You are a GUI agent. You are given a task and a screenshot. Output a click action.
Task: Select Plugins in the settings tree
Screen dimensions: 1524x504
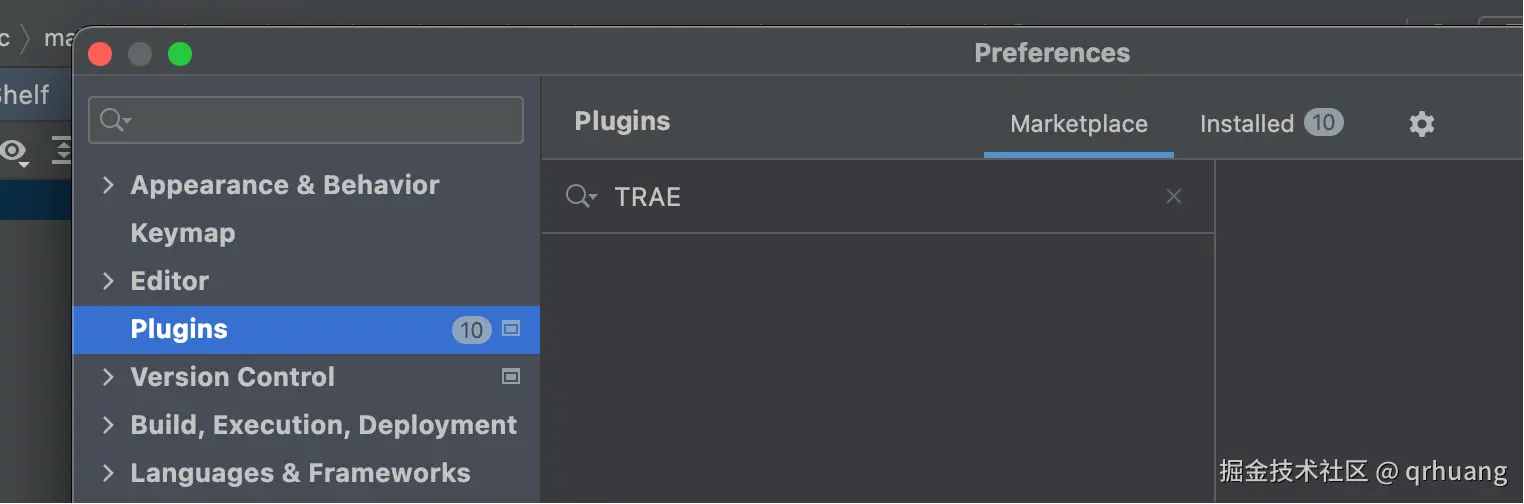[x=179, y=329]
